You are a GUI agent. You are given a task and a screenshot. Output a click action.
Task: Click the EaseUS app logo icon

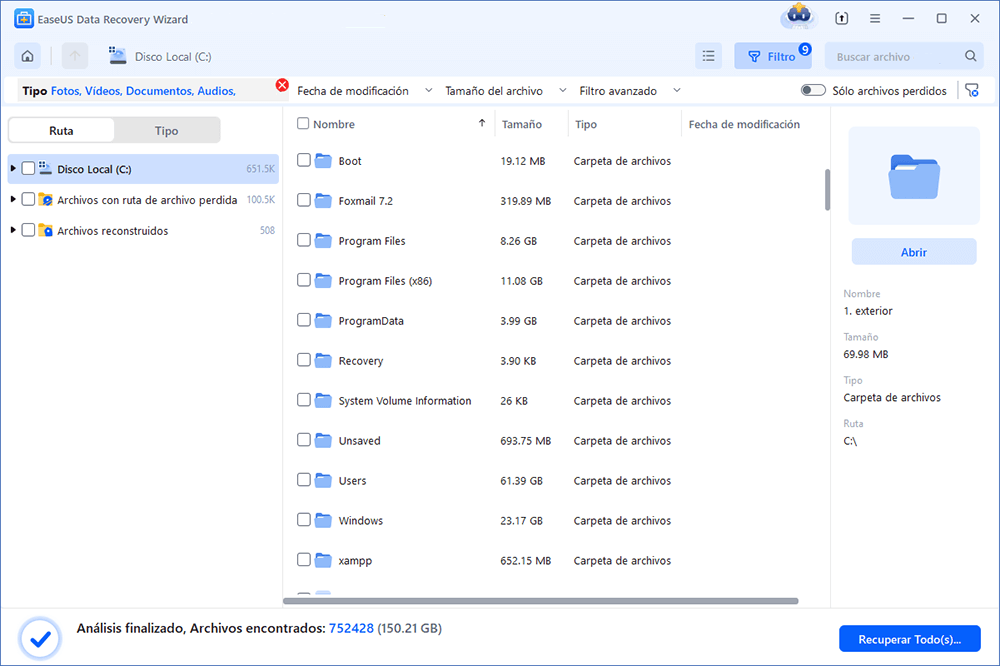coord(24,19)
